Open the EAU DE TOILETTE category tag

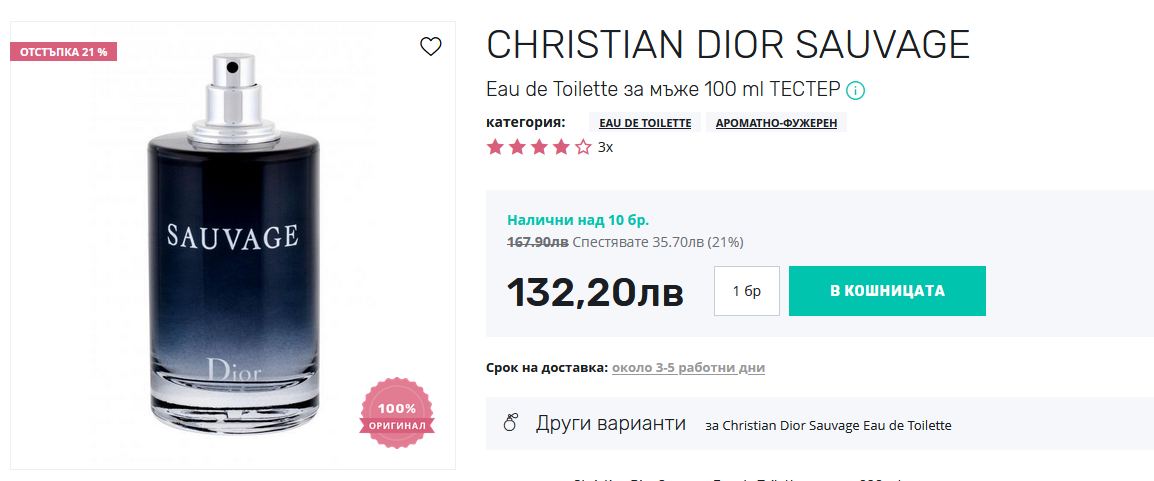click(x=645, y=123)
